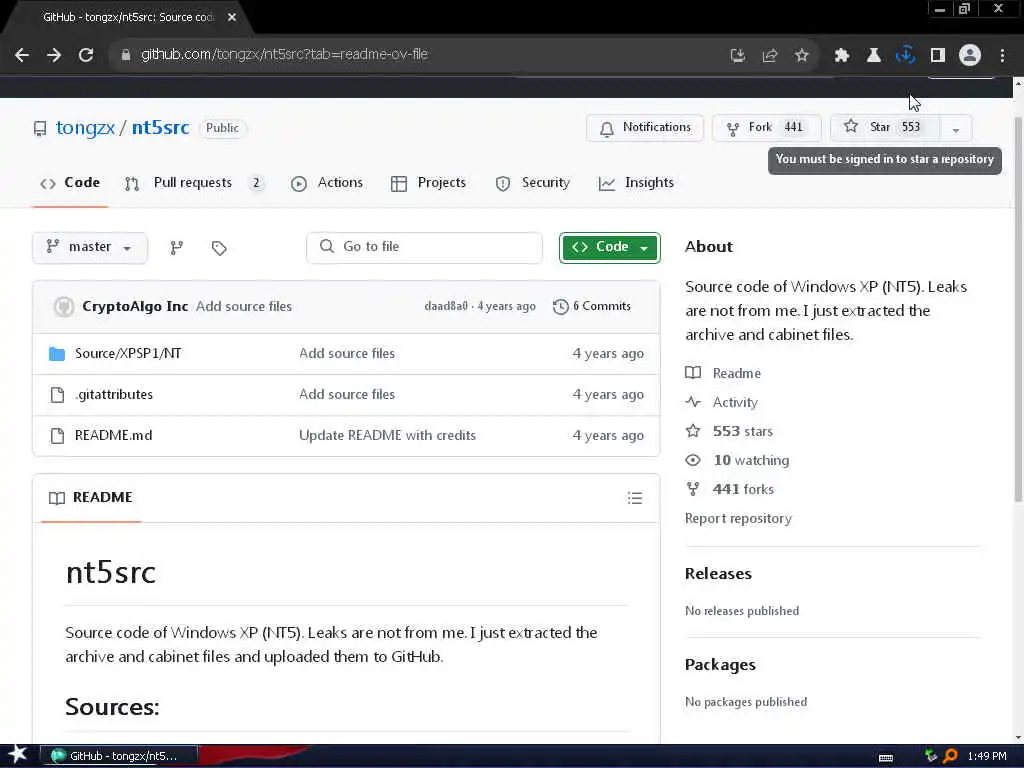Click CryptoAlgo Inc avatar
1024x768 pixels.
pyautogui.click(x=63, y=306)
